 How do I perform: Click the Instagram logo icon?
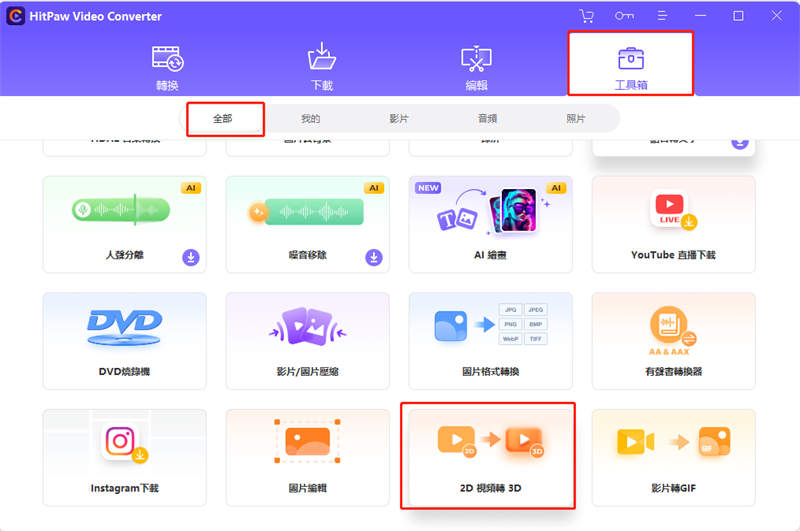click(124, 442)
